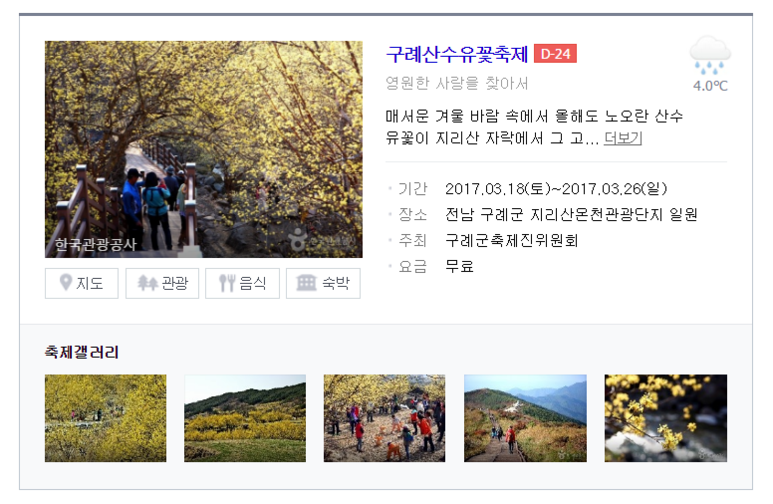Open the main festival photo with stairway

[x=204, y=149]
